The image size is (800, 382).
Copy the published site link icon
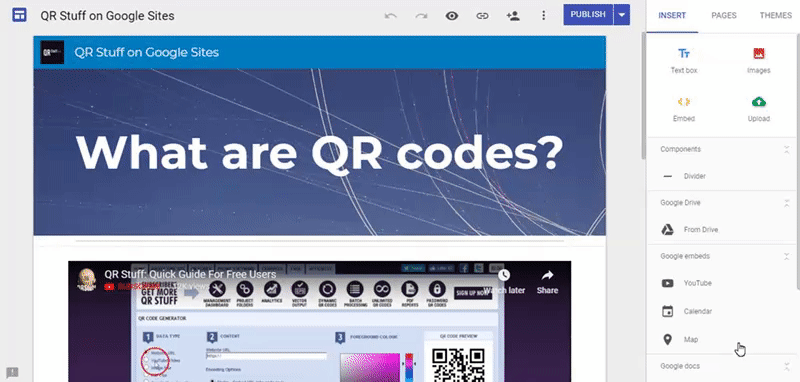click(x=482, y=16)
